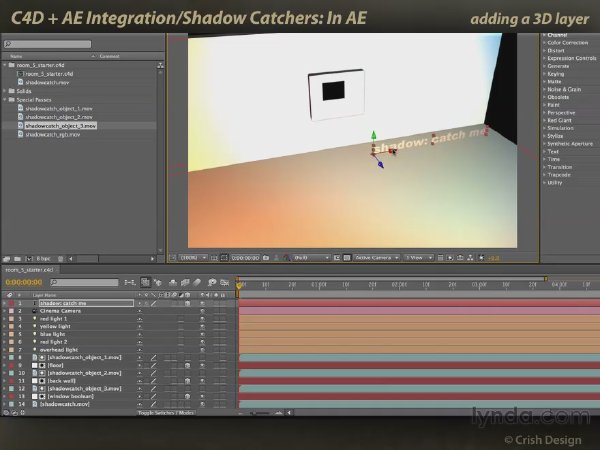Screen dimensions: 600x450
Task: Click the Toggle Switches / Modes button
Action: pyautogui.click(x=166, y=413)
